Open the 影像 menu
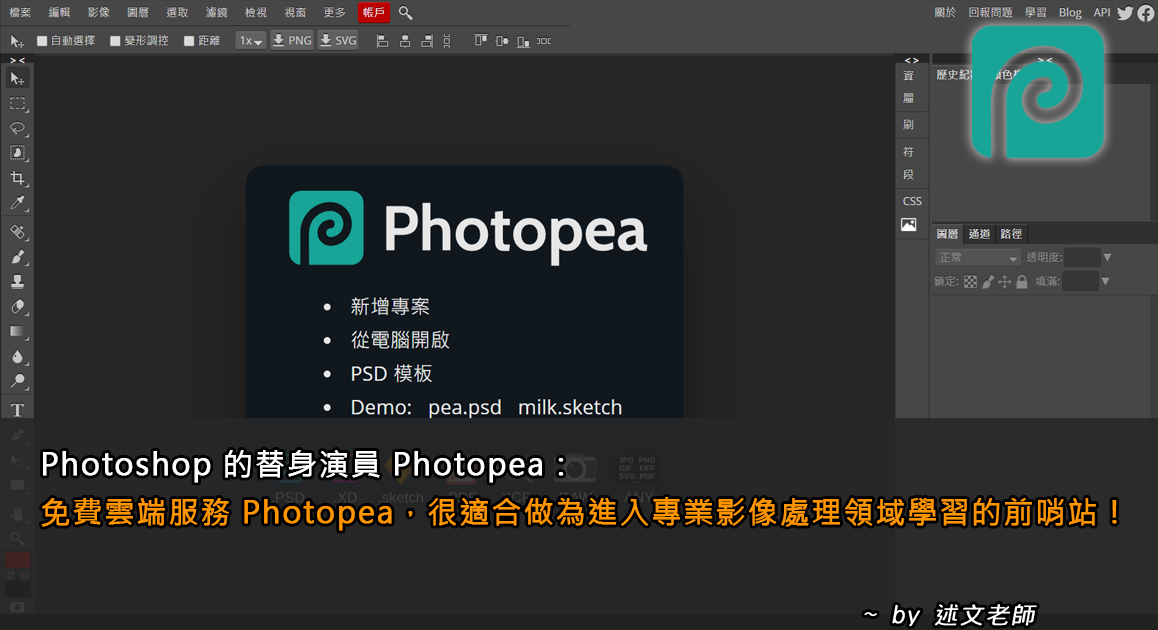Image resolution: width=1158 pixels, height=630 pixels. [98, 13]
